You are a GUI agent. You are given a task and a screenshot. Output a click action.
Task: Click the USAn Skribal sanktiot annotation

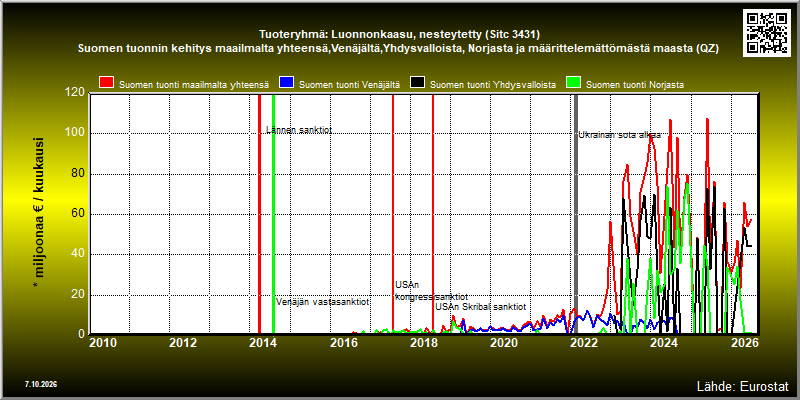481,307
